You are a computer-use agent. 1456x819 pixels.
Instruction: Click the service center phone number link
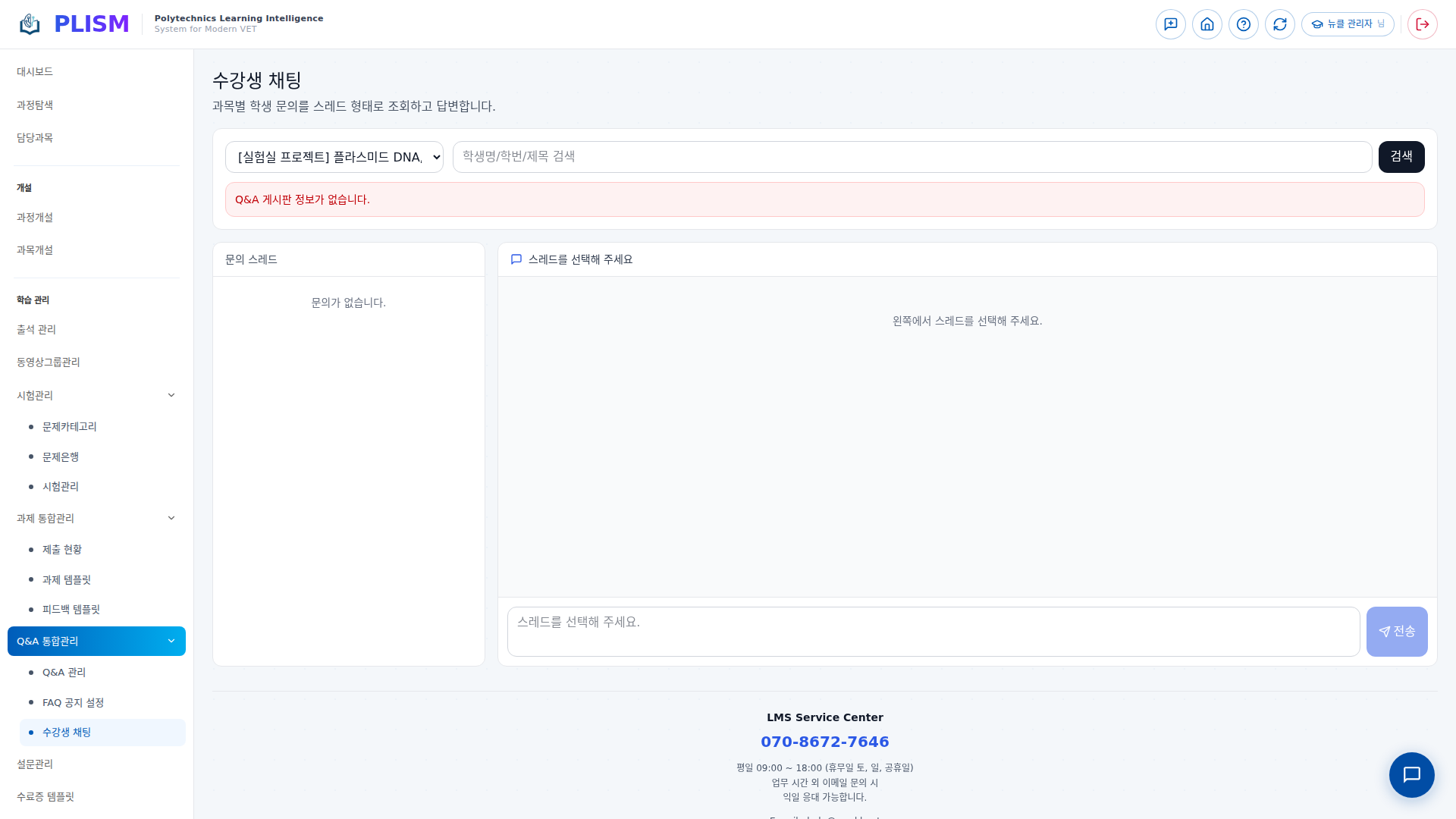[824, 742]
